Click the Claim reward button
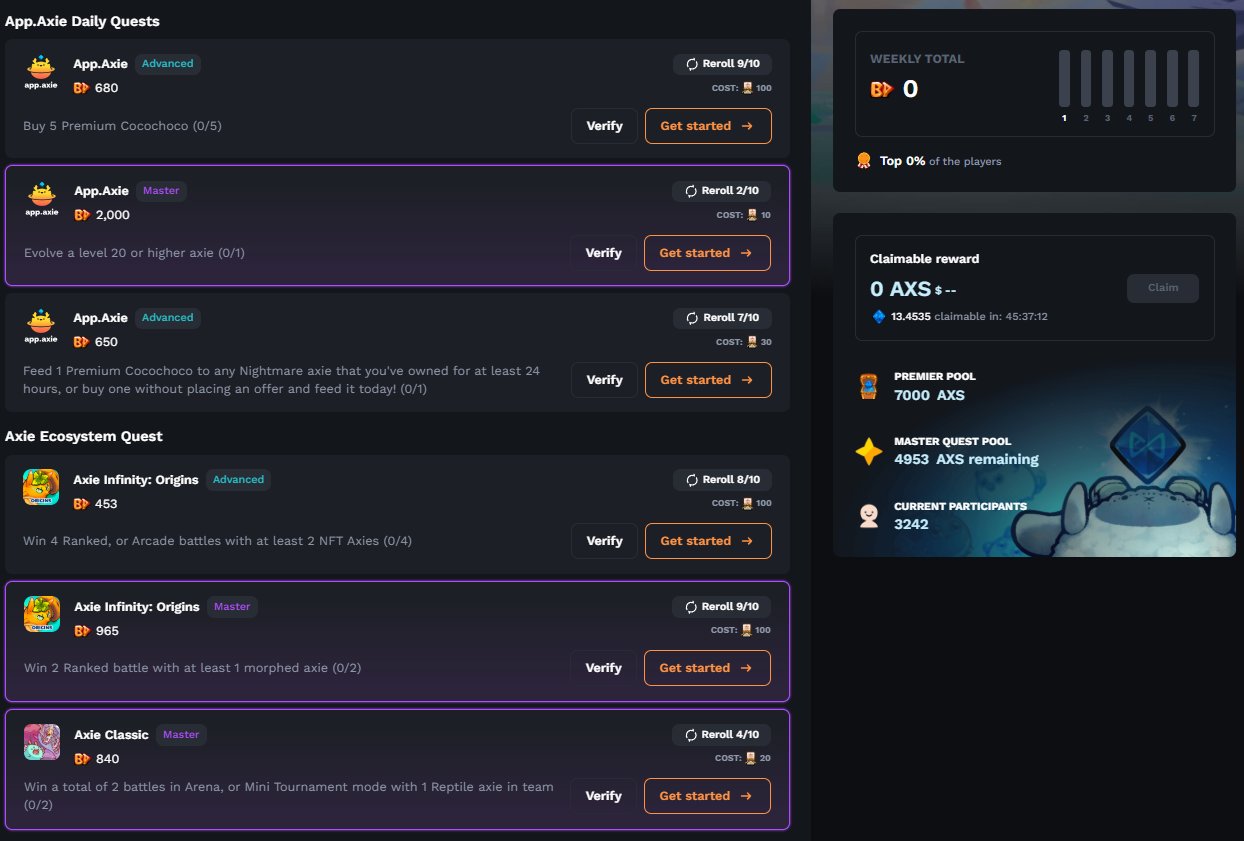 tap(1162, 288)
